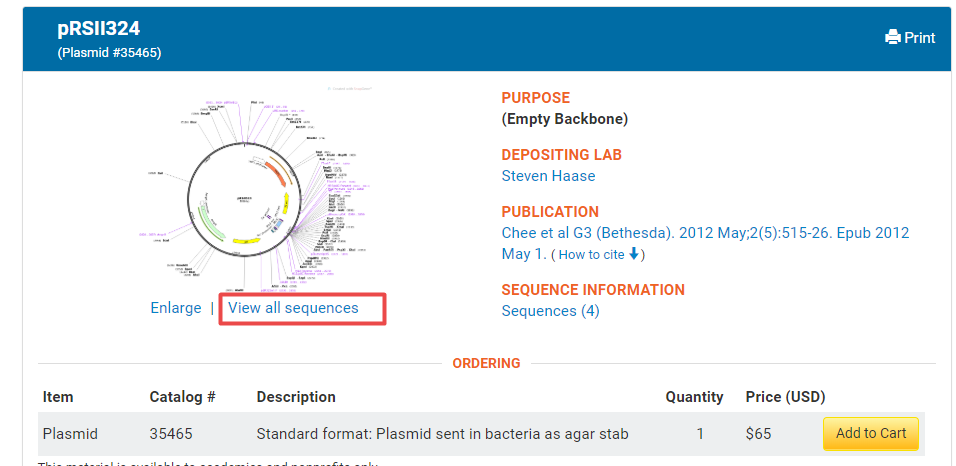This screenshot has height=466, width=956.
Task: Click the Enlarge link under the map
Action: point(176,308)
